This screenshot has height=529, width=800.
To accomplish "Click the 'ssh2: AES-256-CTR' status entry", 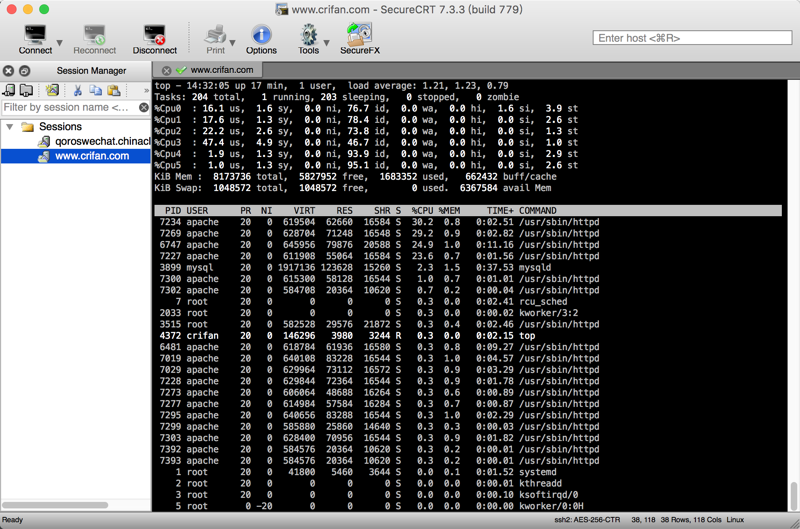I will coord(587,520).
